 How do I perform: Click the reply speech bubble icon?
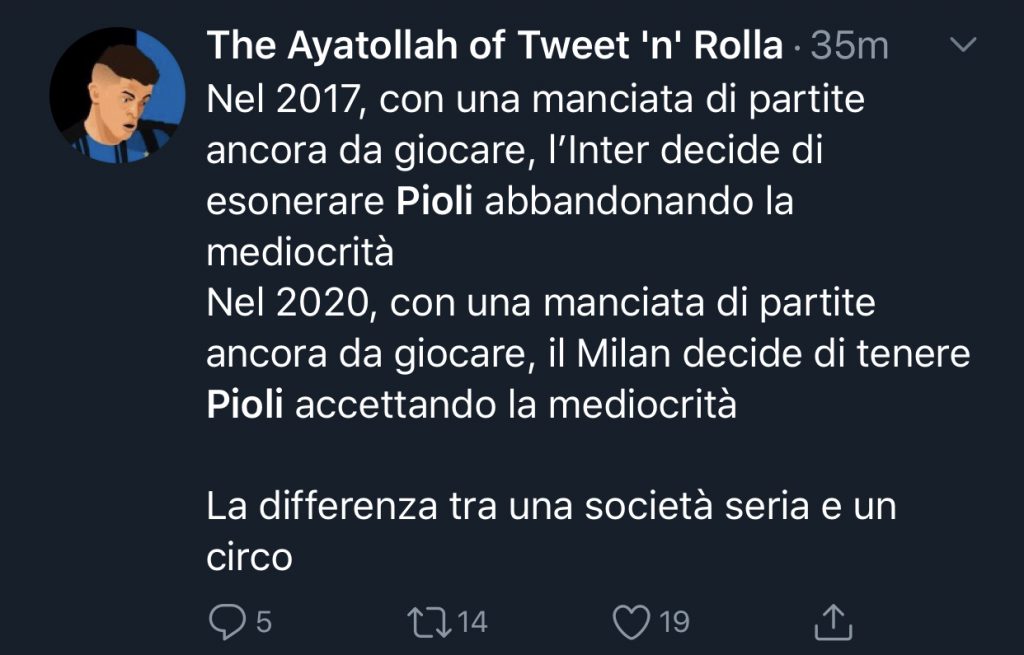[x=227, y=622]
